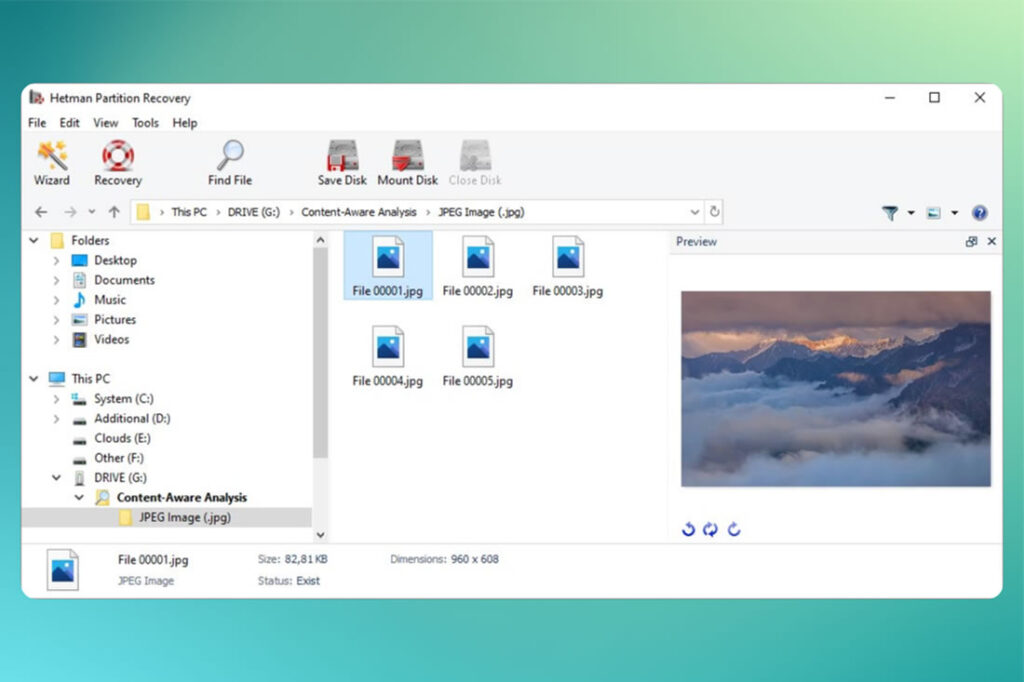The image size is (1024, 682).
Task: Open the View menu
Action: [x=105, y=122]
